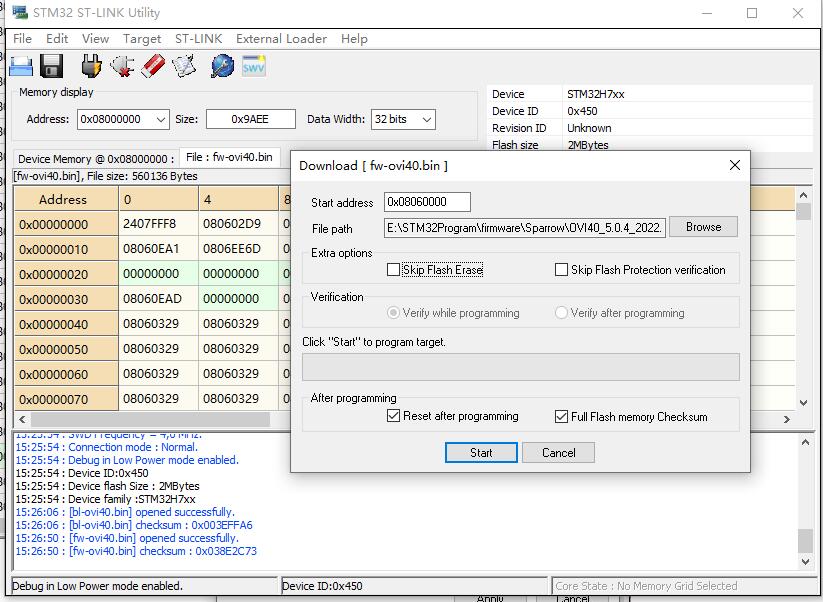Switch to Device Memory @ 0x08000000 tab
This screenshot has width=823, height=602.
tap(96, 159)
